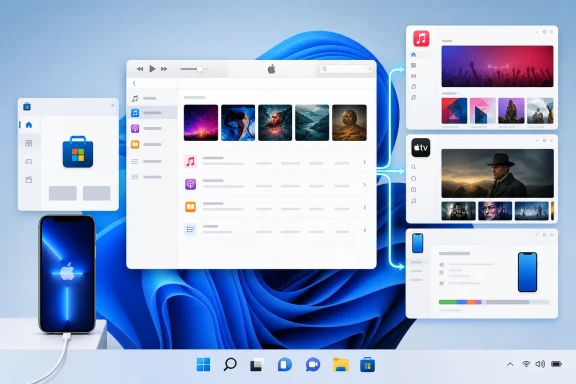Open Browse grid icon in Apple Music sidebar
Screen dimensions: 576x384
tap(414, 65)
